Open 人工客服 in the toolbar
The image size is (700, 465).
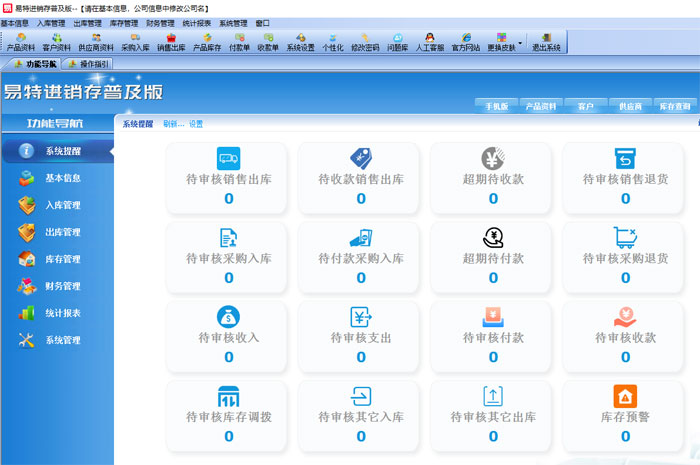[x=430, y=41]
